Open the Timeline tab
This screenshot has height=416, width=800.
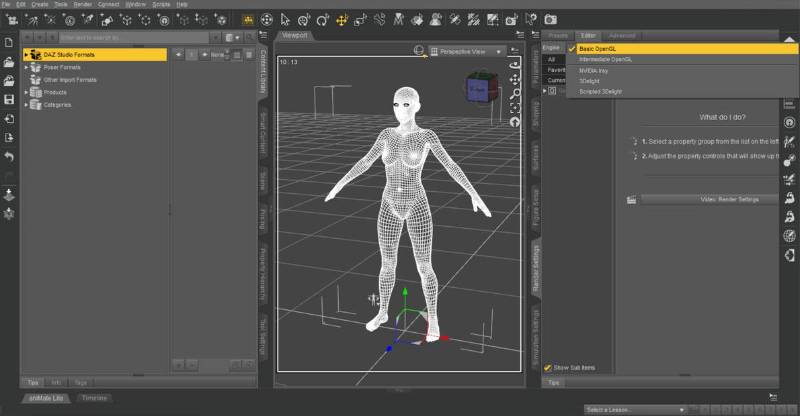pos(94,398)
